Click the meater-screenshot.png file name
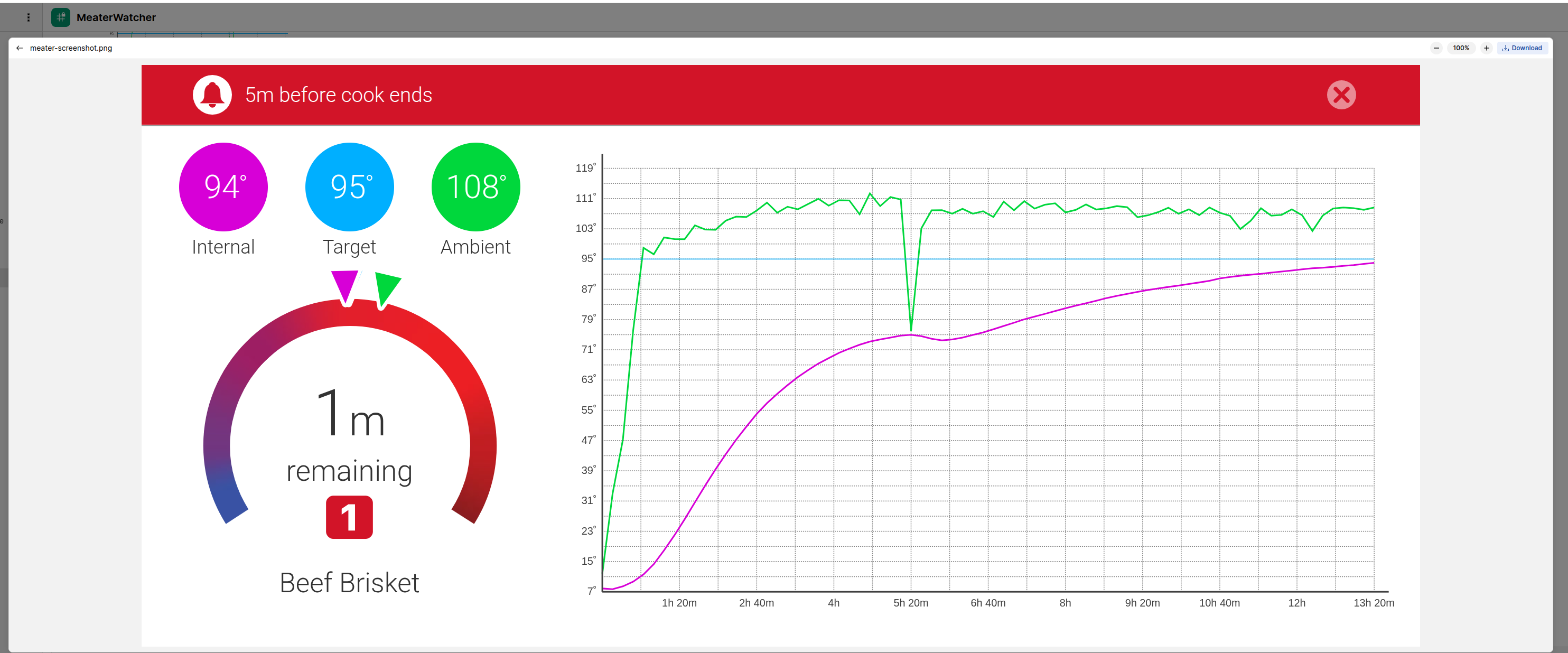 (x=71, y=48)
